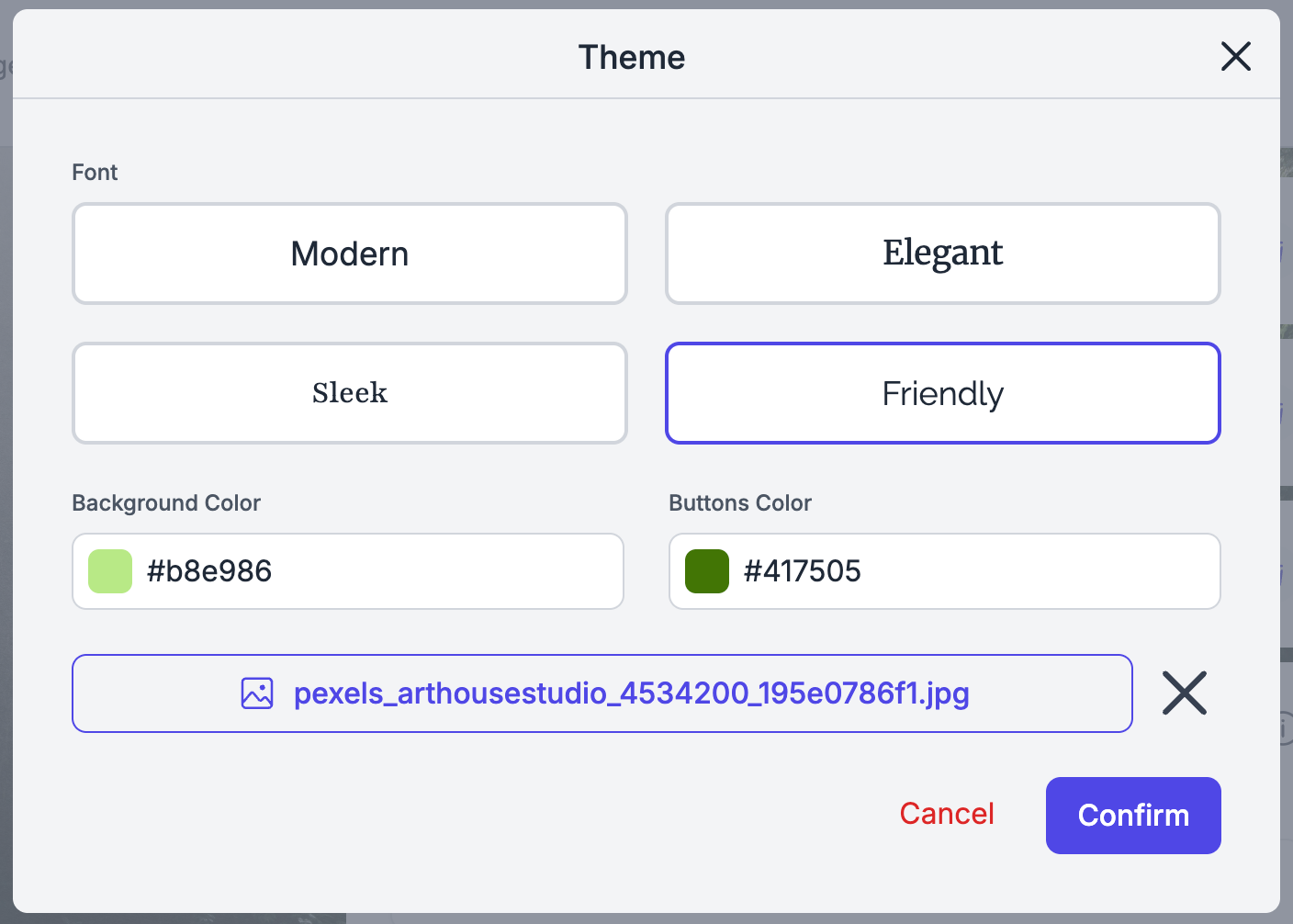Click the info icon behind the dialog edge
Screen dimensions: 1293x924
click(x=1286, y=727)
